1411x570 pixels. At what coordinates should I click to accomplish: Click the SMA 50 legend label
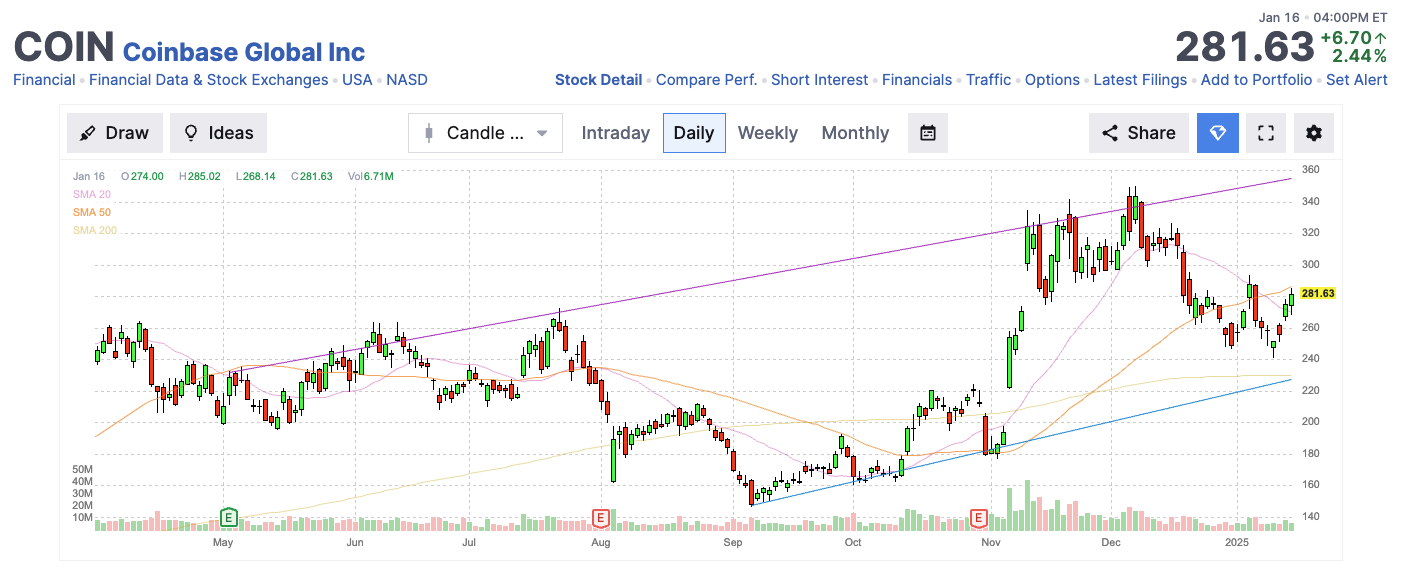click(x=92, y=212)
